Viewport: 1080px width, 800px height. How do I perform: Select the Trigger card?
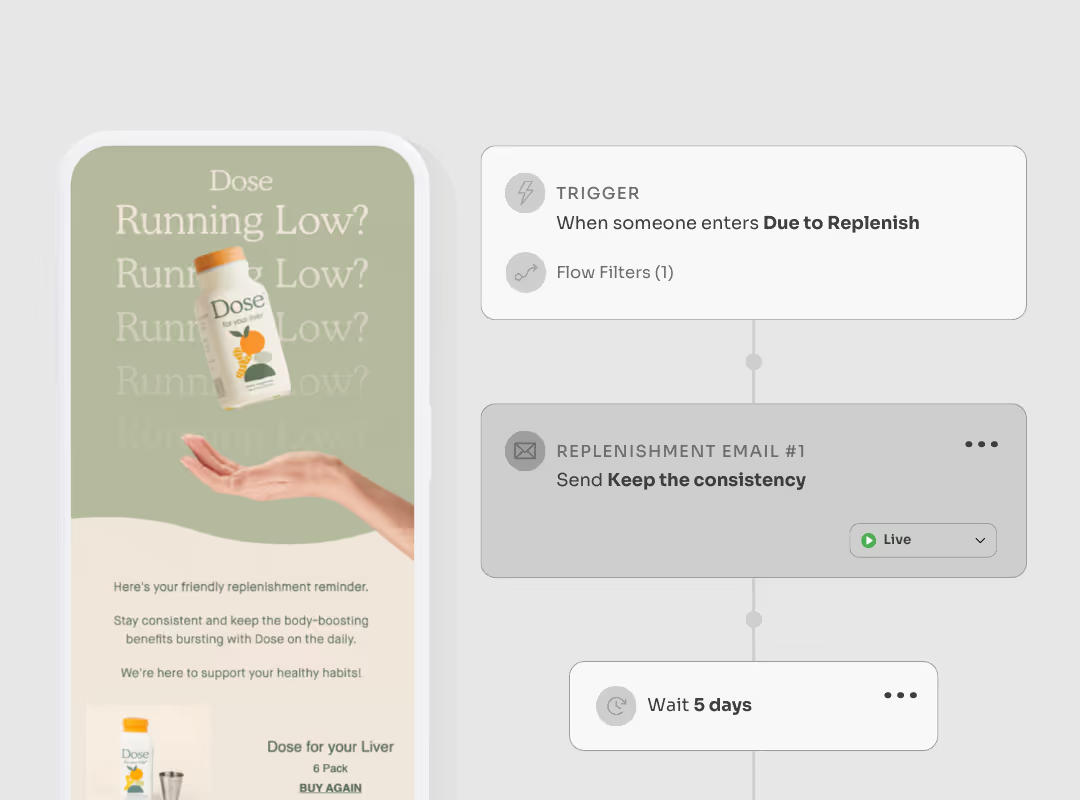[x=754, y=232]
